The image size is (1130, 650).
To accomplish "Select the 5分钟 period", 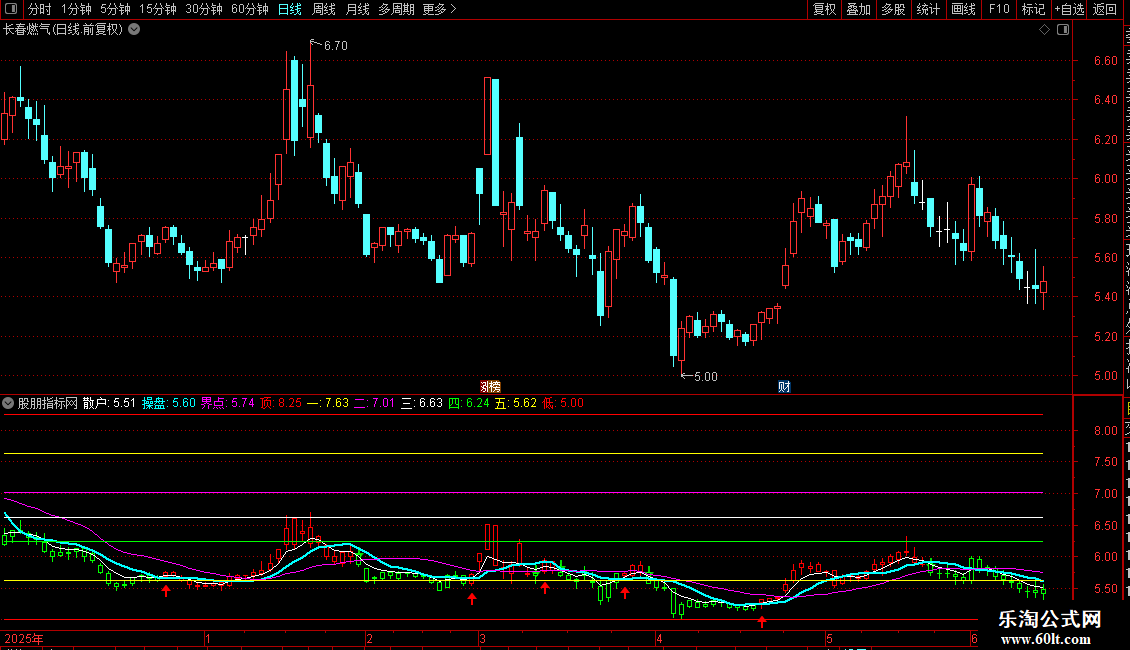I will pos(115,9).
